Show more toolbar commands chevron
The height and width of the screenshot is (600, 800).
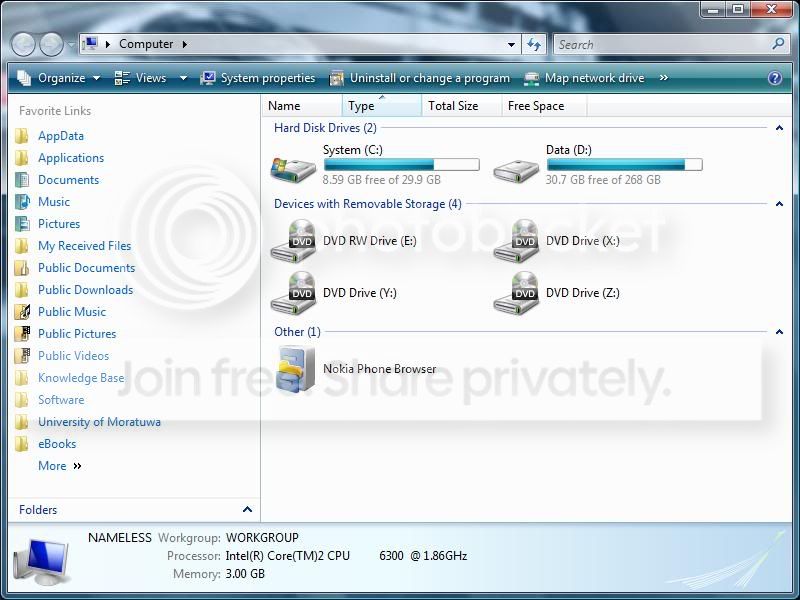pyautogui.click(x=663, y=78)
